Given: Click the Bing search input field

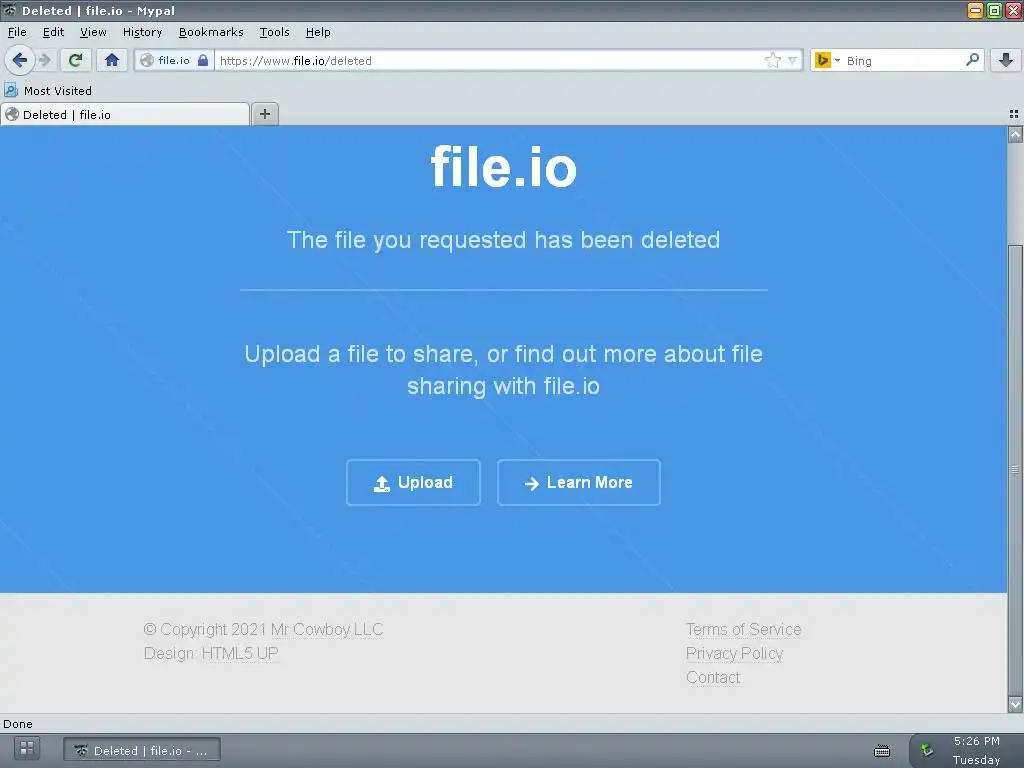Looking at the screenshot, I should pos(903,60).
